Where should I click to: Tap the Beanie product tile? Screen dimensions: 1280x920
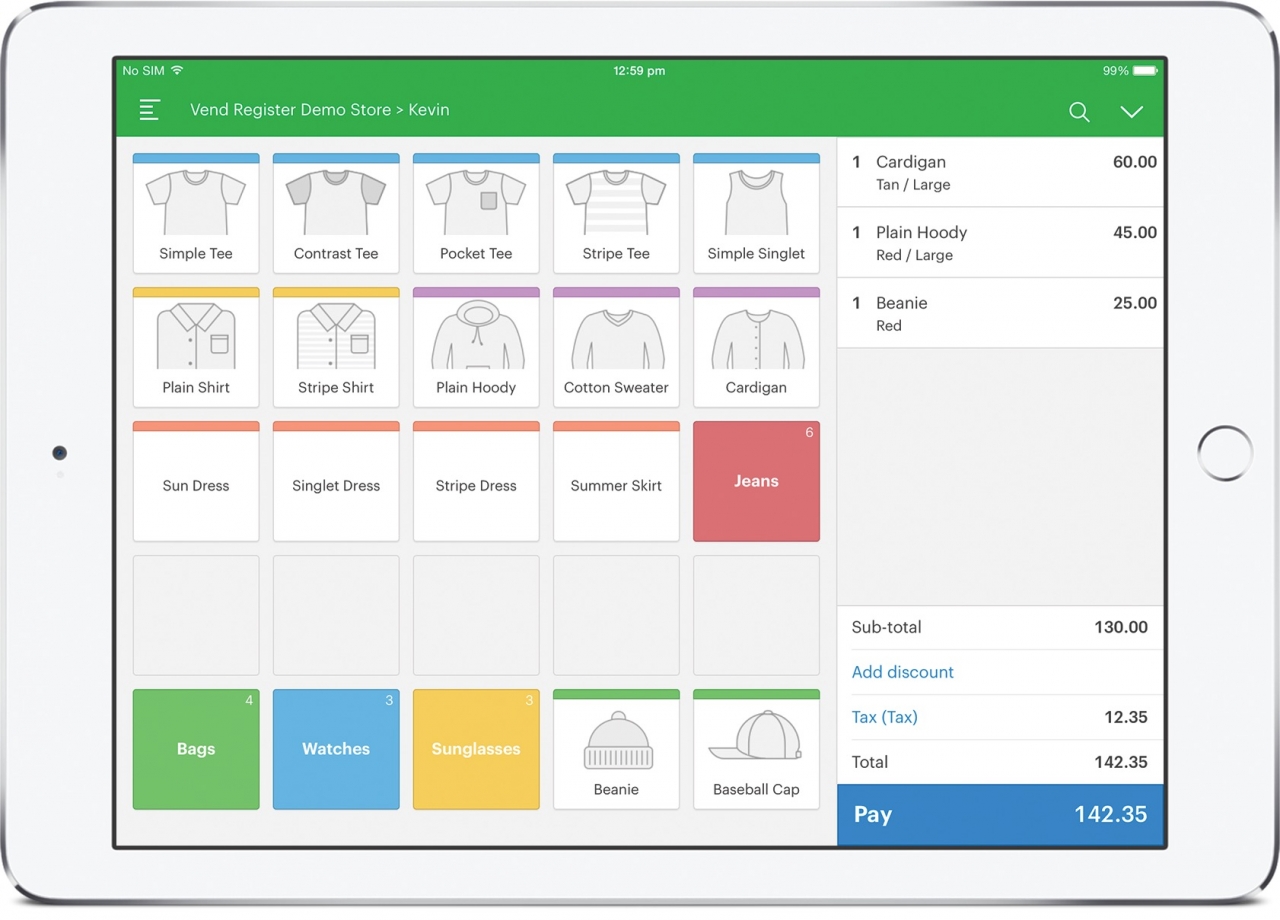(616, 750)
